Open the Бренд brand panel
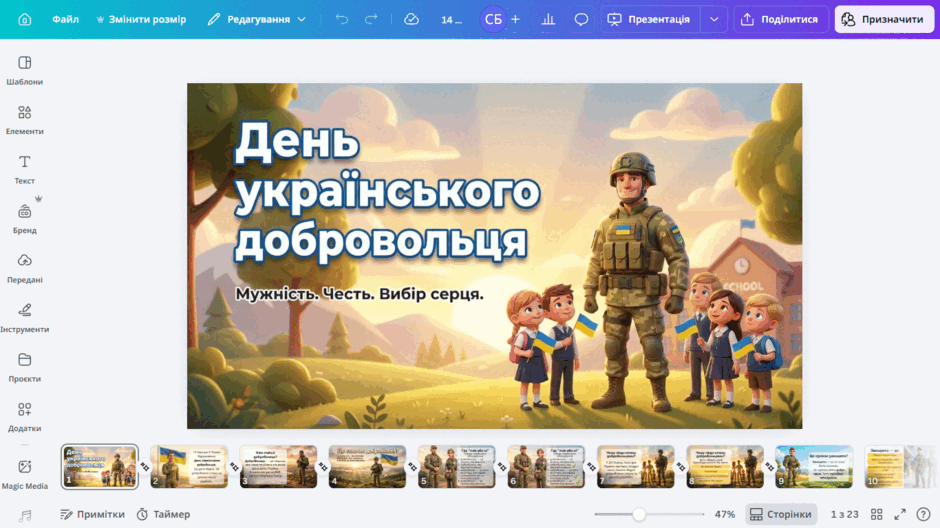Image resolution: width=940 pixels, height=528 pixels. click(x=25, y=219)
